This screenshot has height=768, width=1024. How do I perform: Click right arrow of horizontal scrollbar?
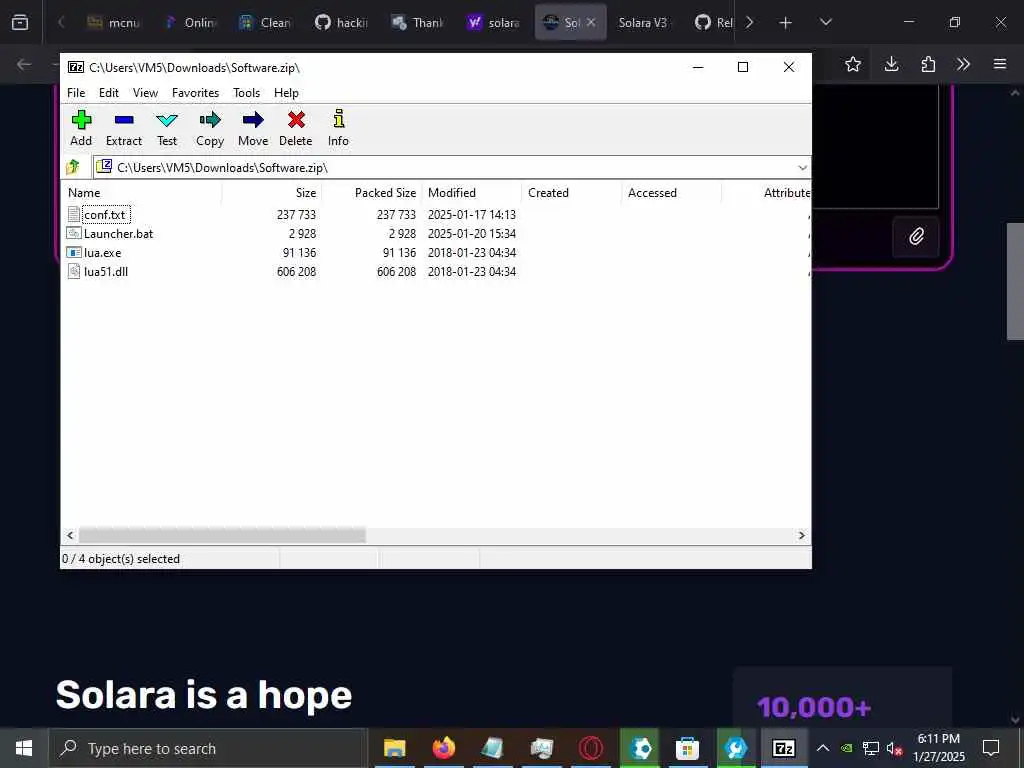[801, 536]
